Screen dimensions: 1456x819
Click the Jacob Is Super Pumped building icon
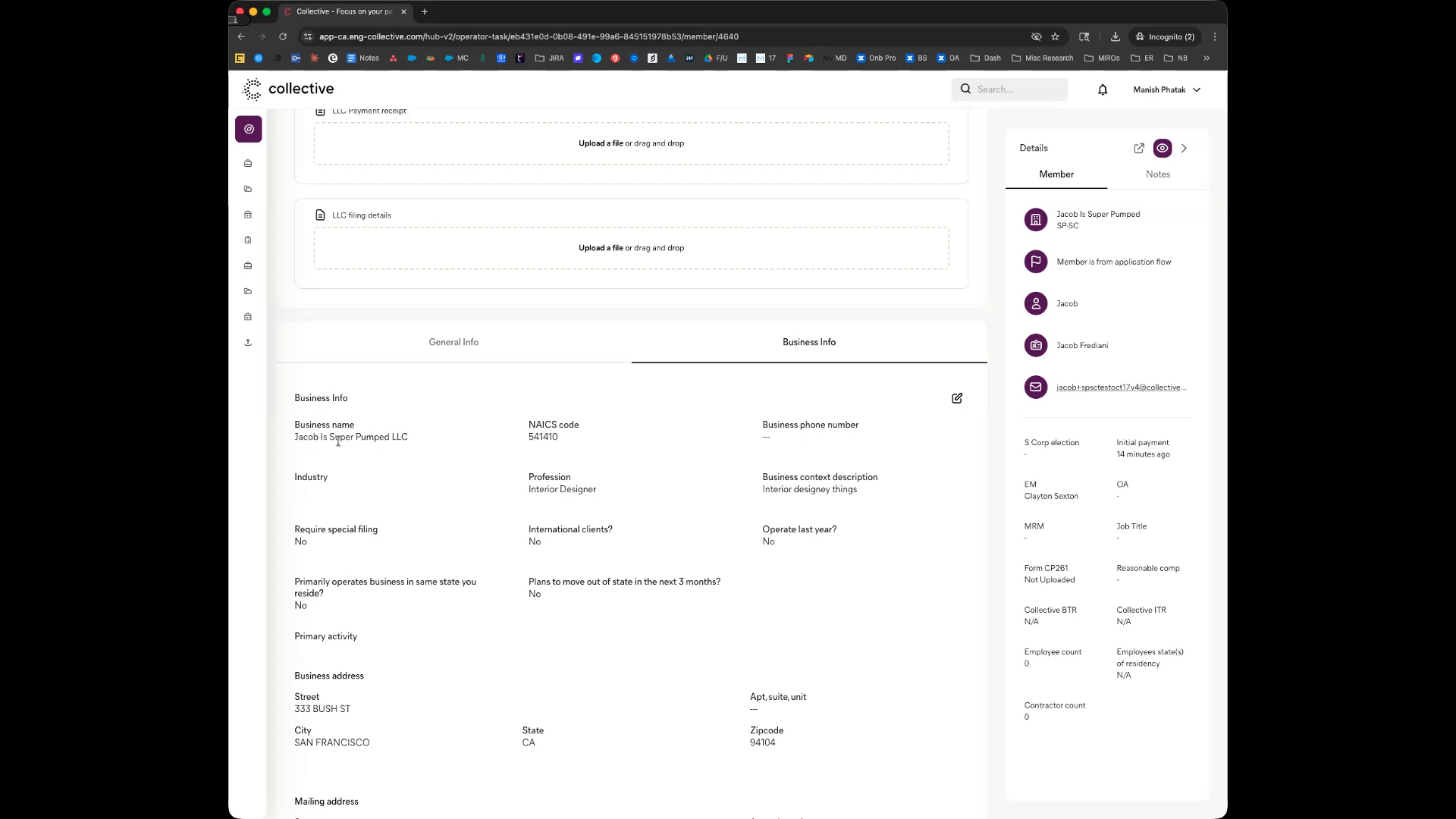pos(1035,220)
